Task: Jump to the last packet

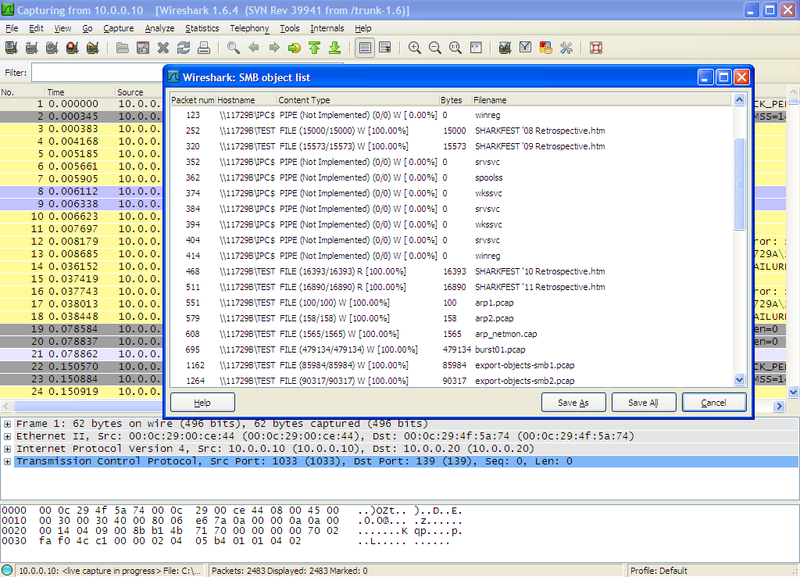Action: tap(335, 48)
